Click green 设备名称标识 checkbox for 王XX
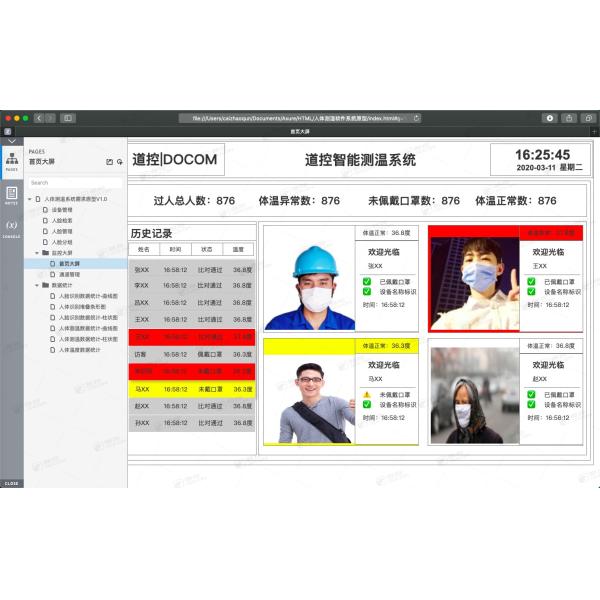The width and height of the screenshot is (600, 600). pos(531,292)
